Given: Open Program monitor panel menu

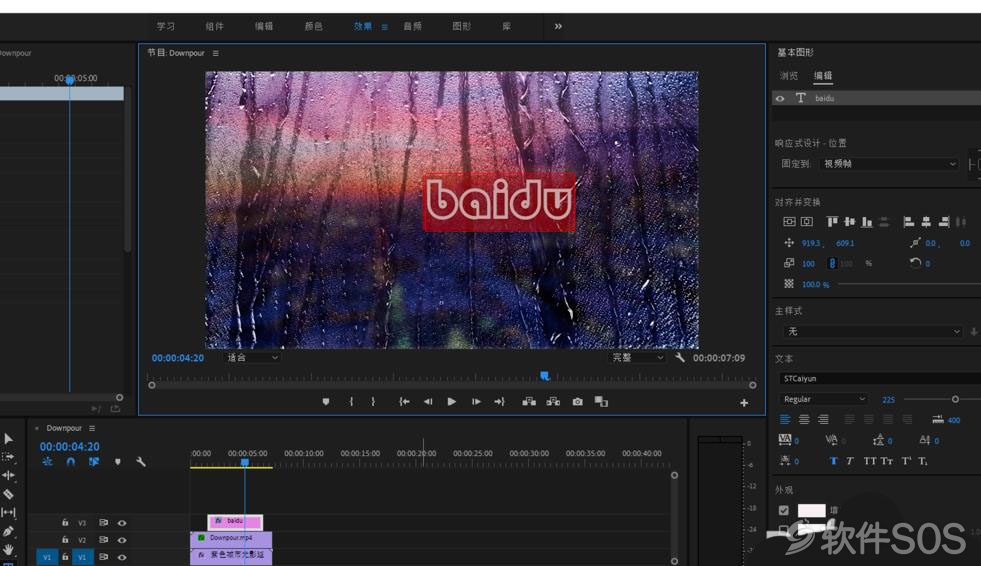Looking at the screenshot, I should coord(216,53).
